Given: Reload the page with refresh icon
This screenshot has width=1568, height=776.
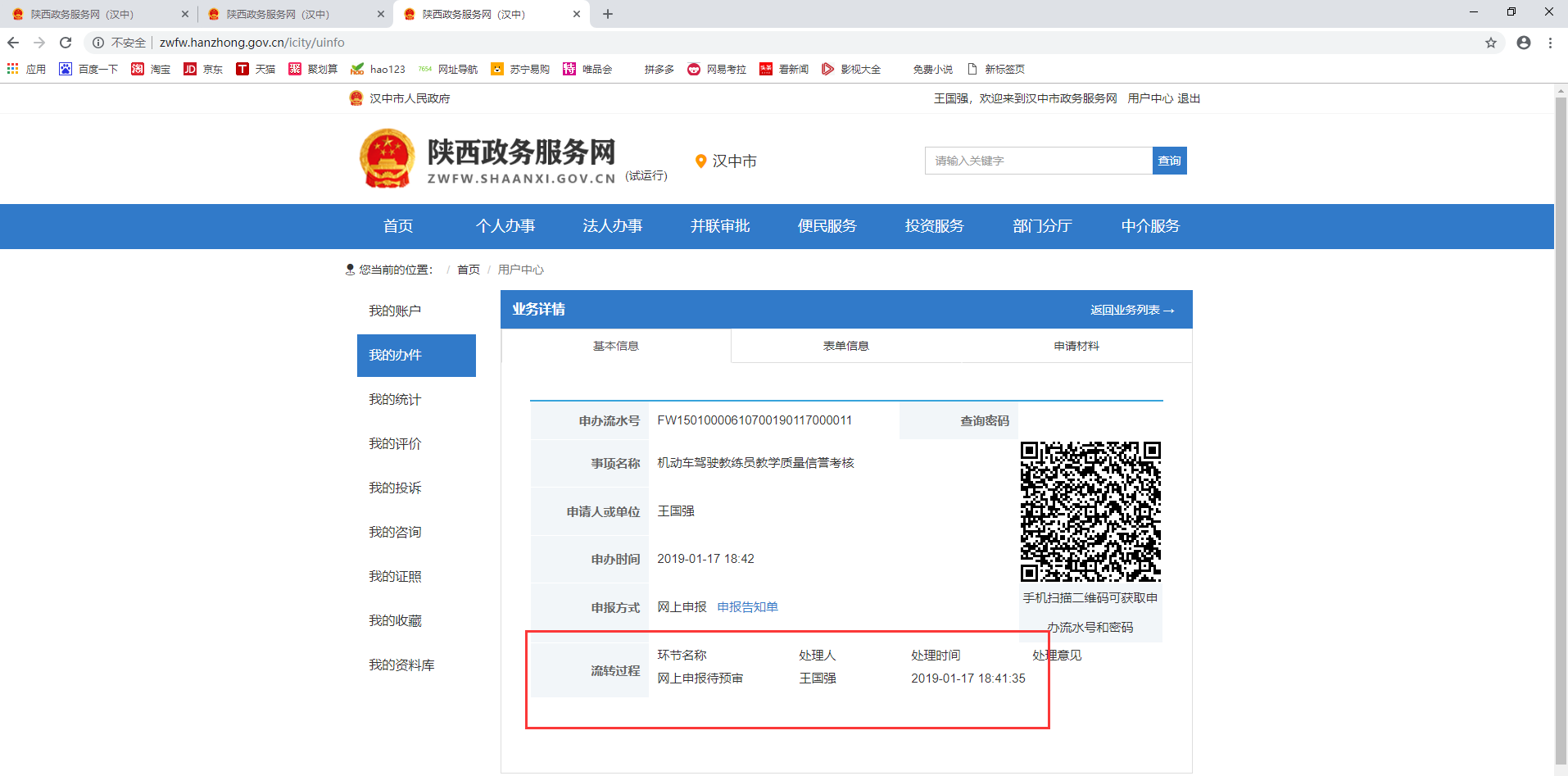Looking at the screenshot, I should coord(65,43).
